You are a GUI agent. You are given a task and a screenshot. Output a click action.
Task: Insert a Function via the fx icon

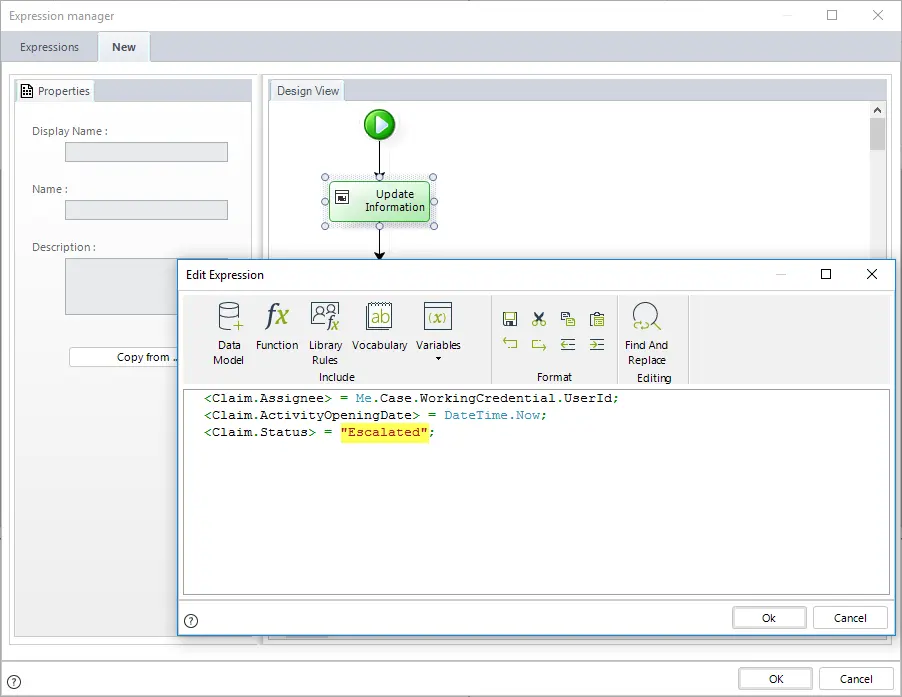[277, 326]
